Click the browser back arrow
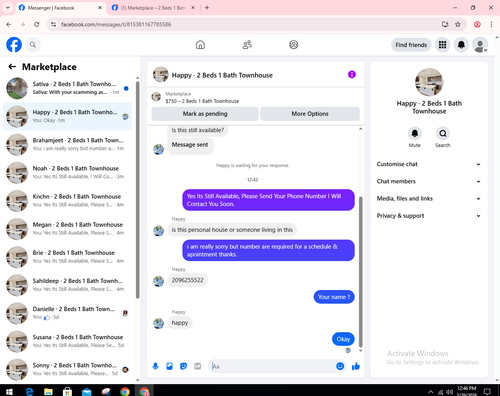Viewport: 500px width, 396px height. (9, 24)
